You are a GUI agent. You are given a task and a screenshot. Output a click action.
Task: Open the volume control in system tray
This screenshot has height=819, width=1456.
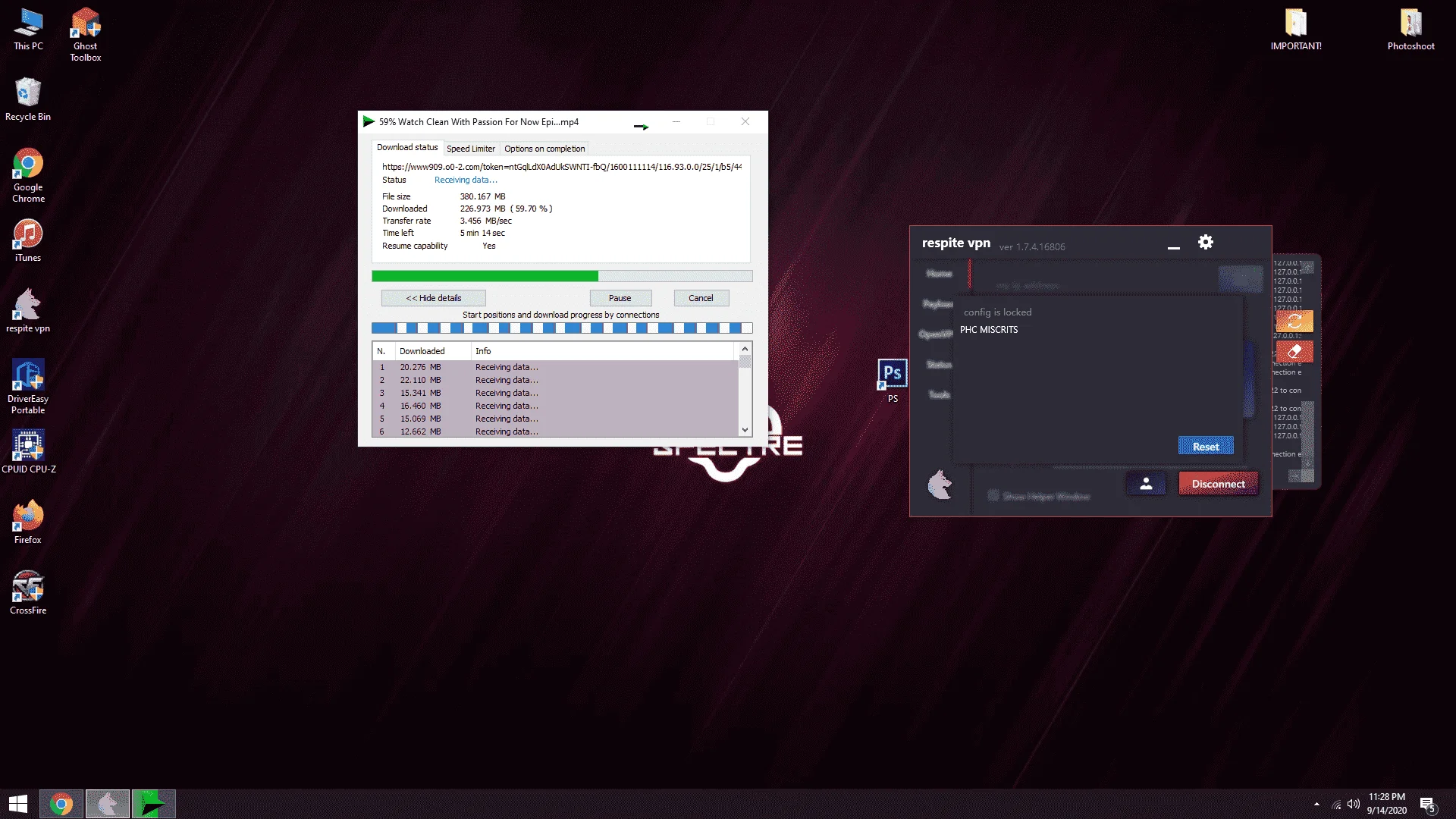(1354, 804)
